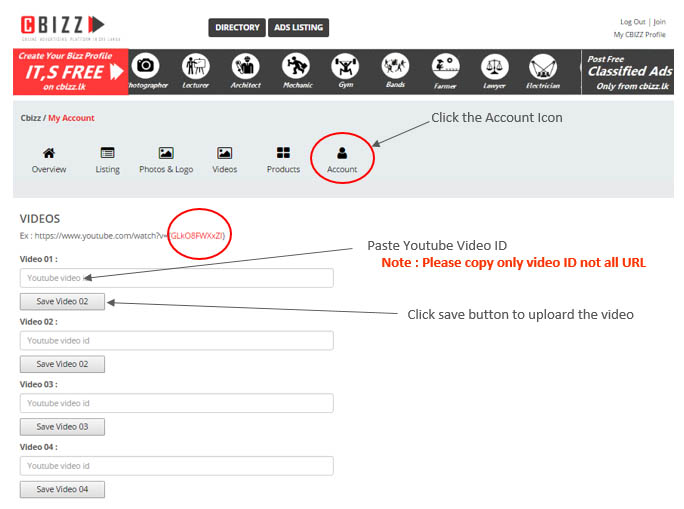This screenshot has width=684, height=509.
Task: Switch to the Listing tab
Action: [x=108, y=160]
